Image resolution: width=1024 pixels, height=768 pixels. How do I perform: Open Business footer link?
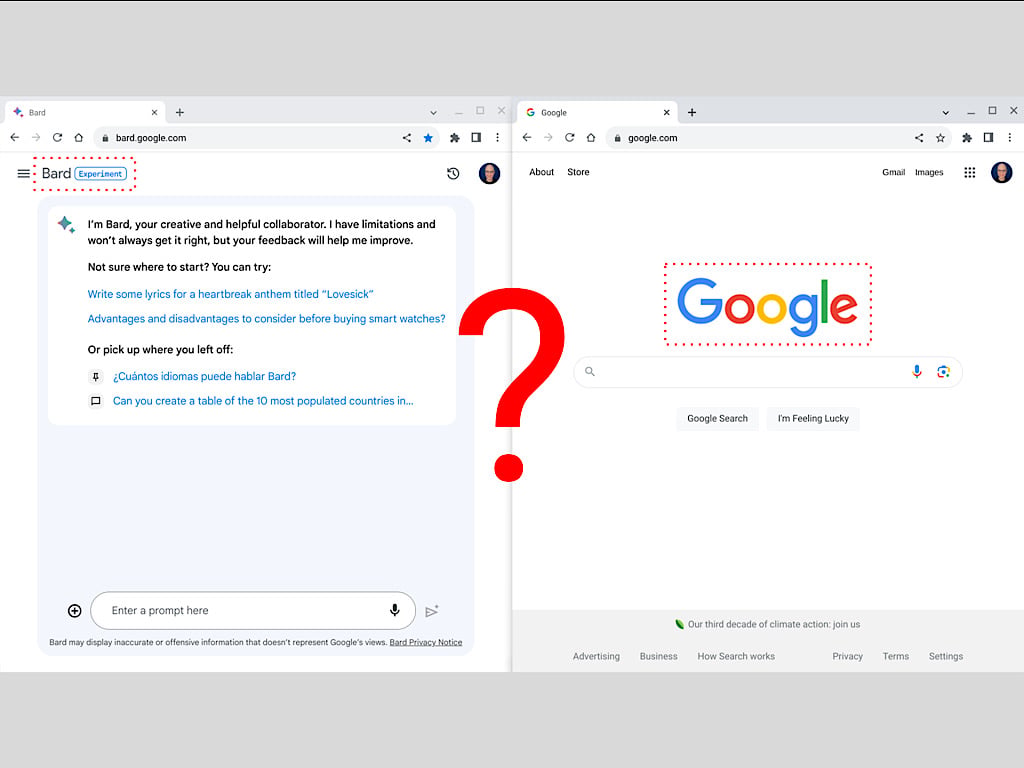pos(658,656)
